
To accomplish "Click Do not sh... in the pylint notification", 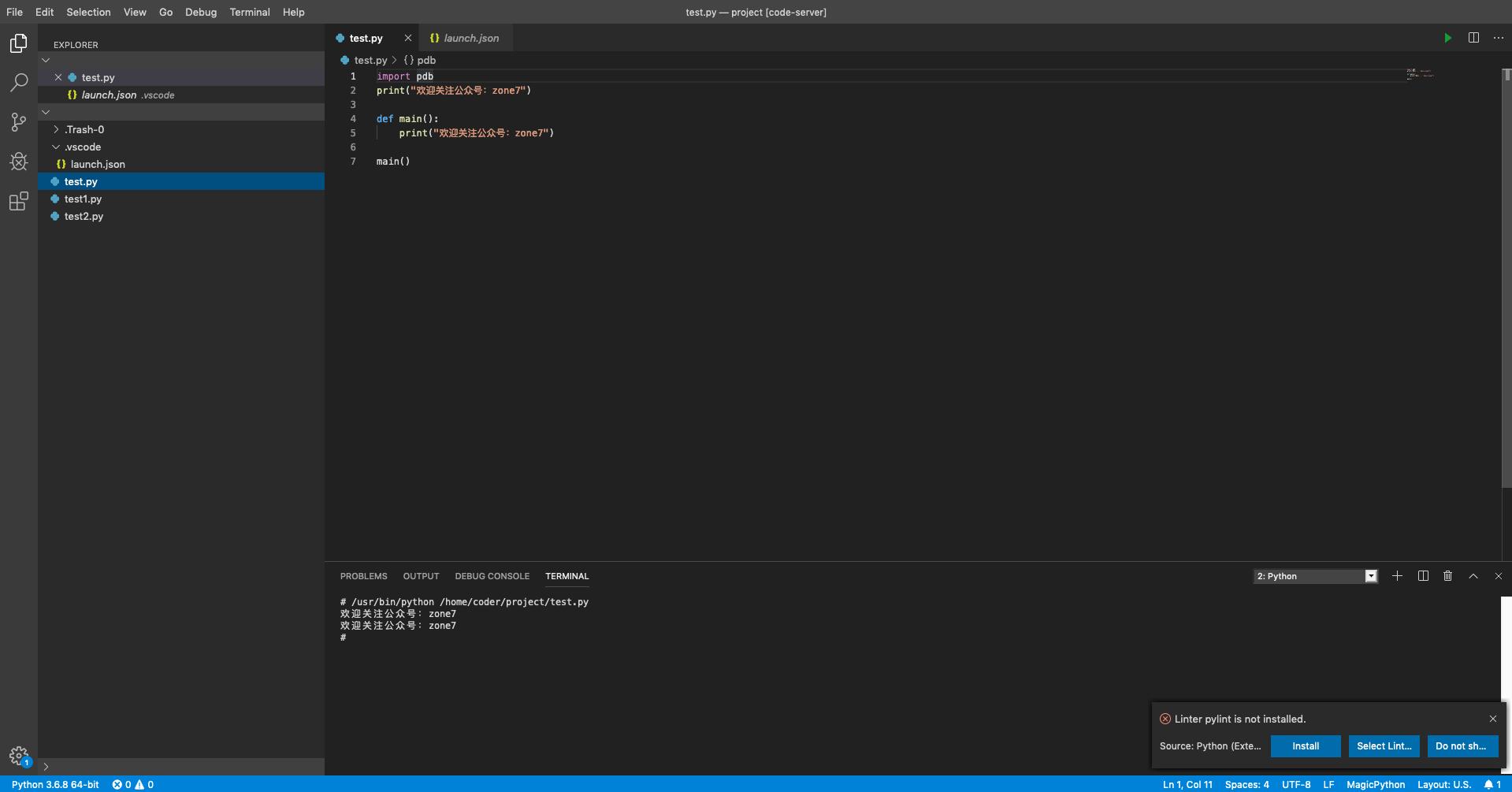I will (1462, 746).
